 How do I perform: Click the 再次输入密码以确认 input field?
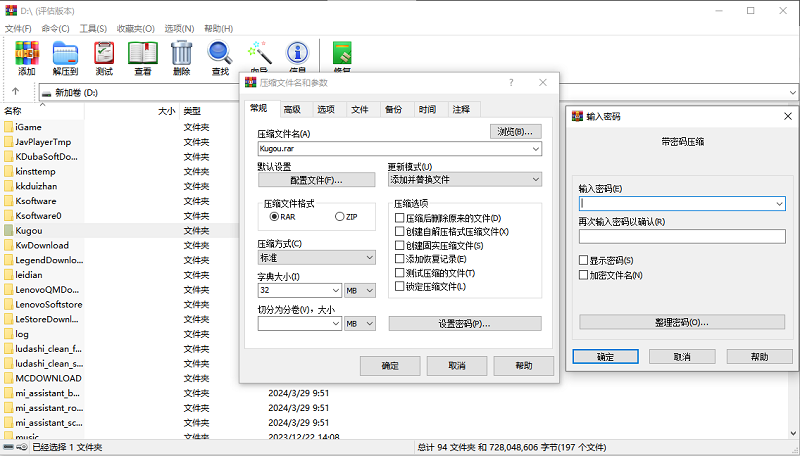click(x=682, y=236)
